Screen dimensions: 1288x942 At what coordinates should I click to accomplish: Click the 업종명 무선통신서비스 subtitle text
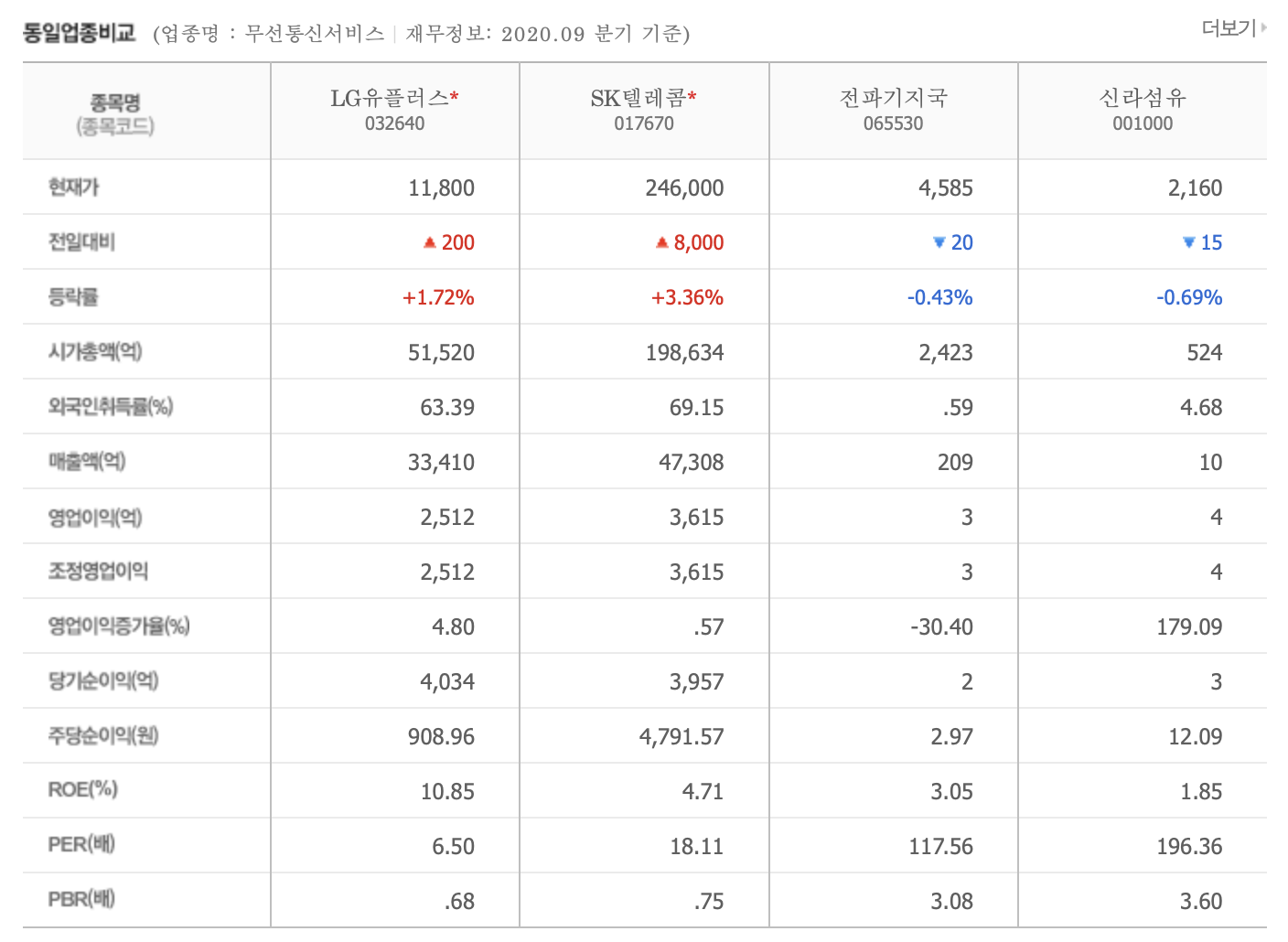pyautogui.click(x=269, y=34)
